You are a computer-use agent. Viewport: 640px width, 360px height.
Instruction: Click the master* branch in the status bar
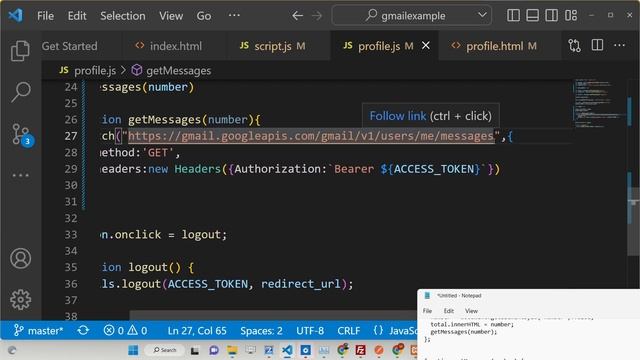[x=38, y=330]
